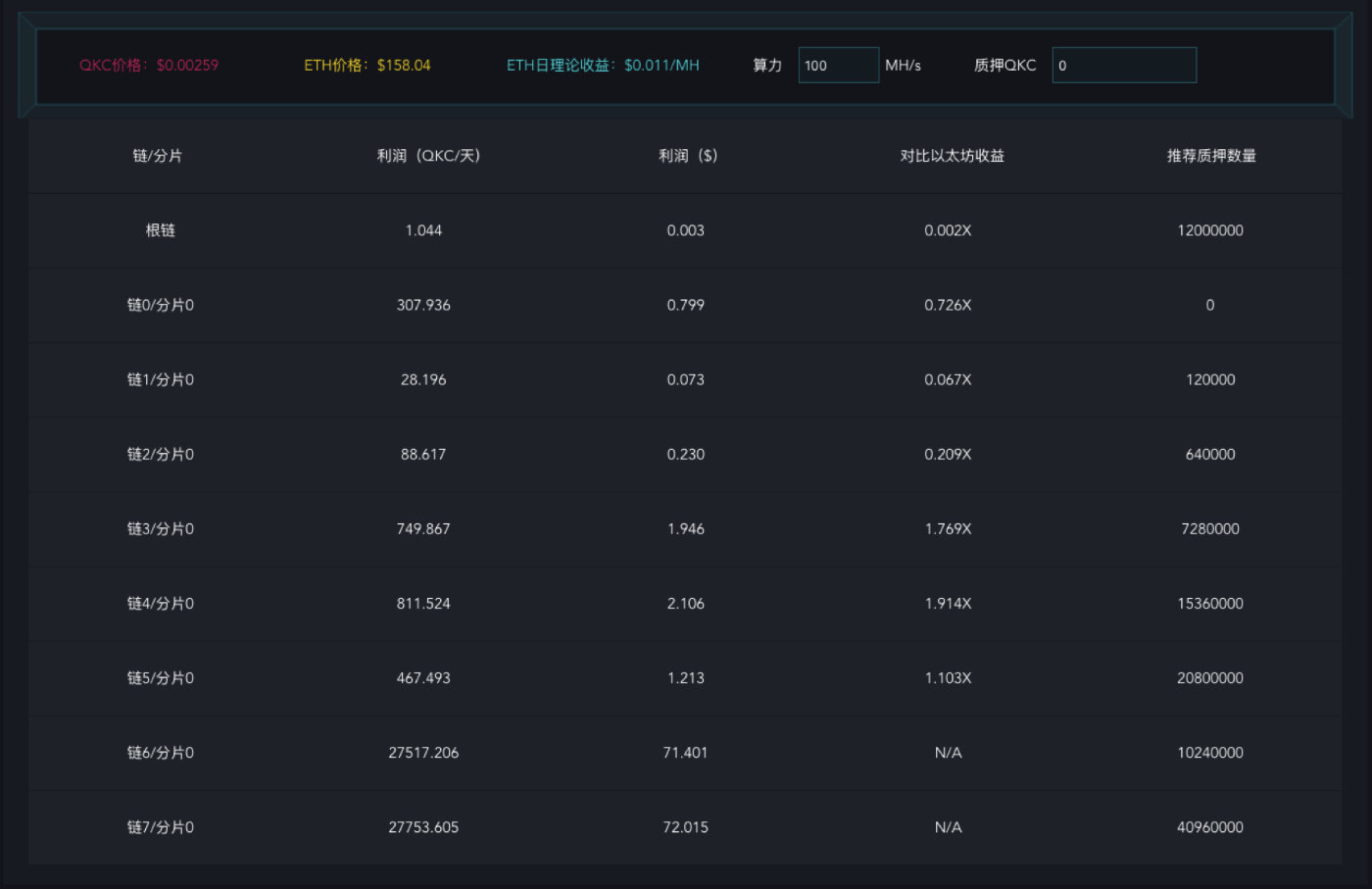Select the 根链 row label
Viewport: 1372px width, 889px height.
[161, 230]
